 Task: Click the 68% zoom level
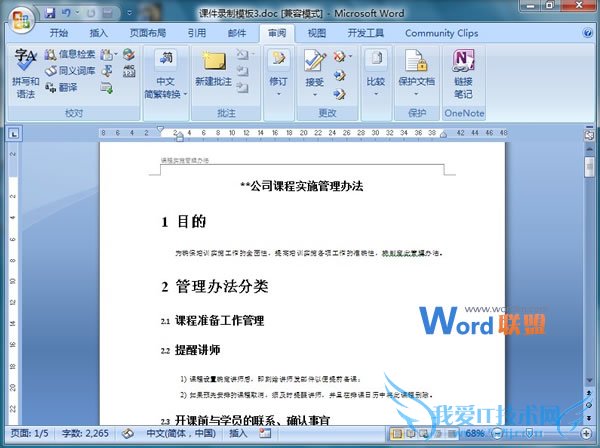click(x=475, y=433)
